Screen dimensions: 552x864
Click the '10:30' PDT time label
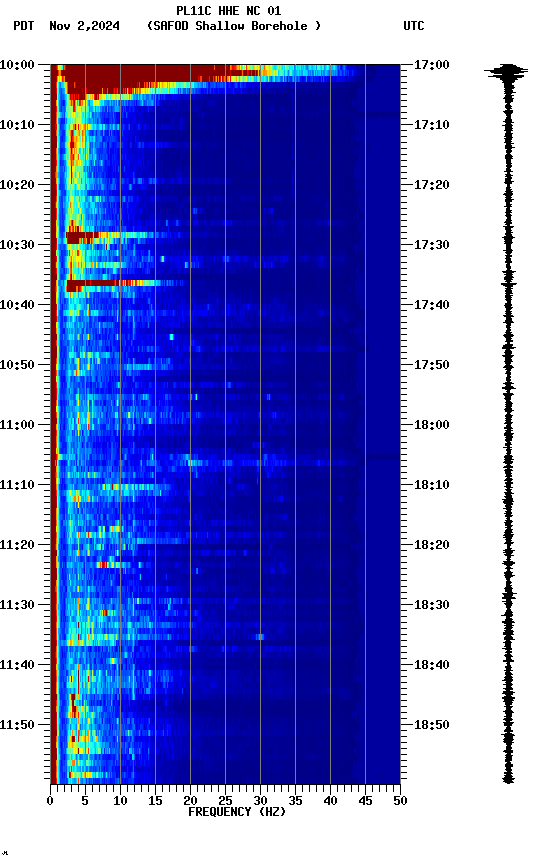(x=17, y=245)
